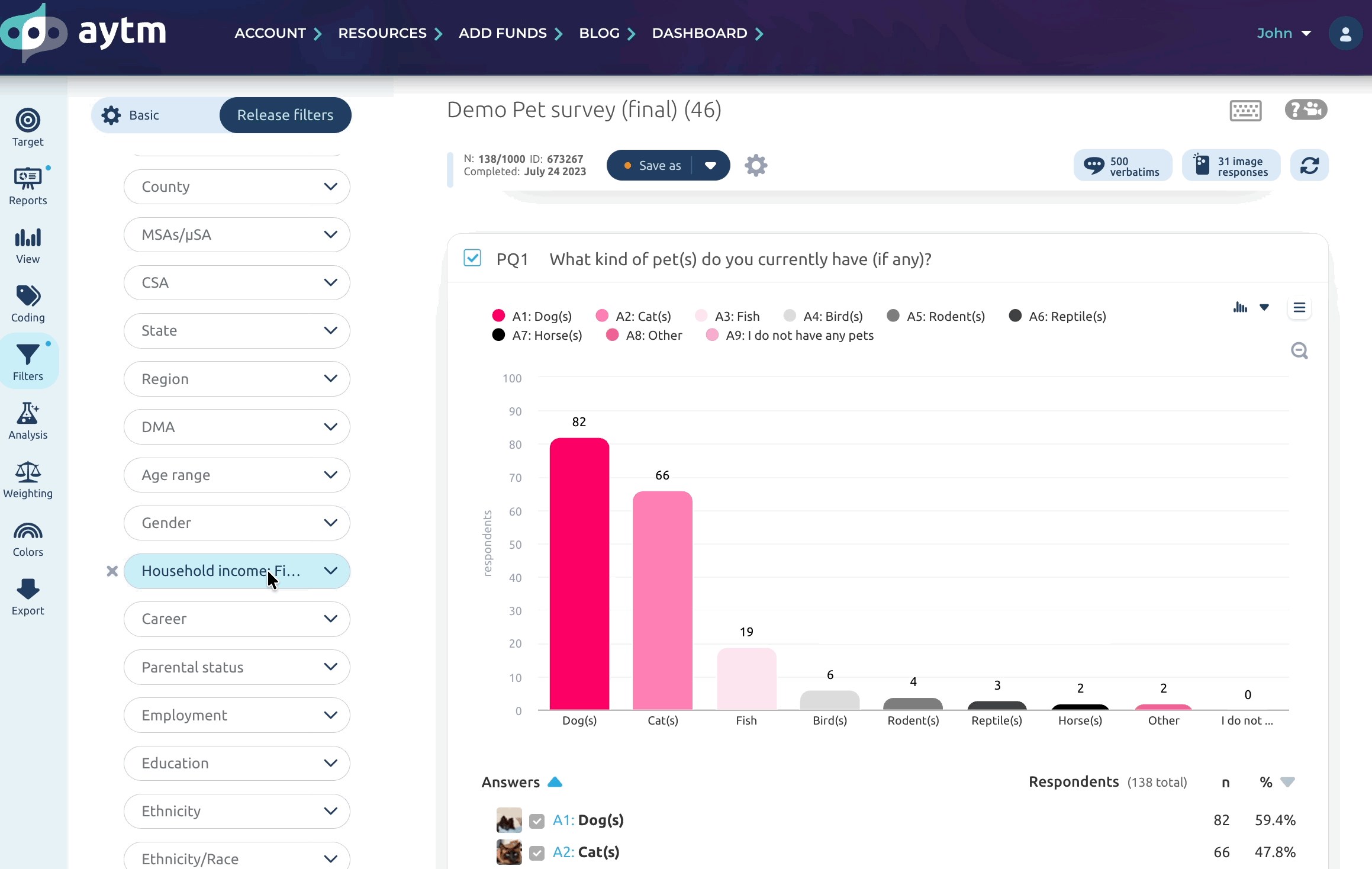The image size is (1372, 869).
Task: Expand the MSAs/µSA filter dropdown
Action: (x=237, y=234)
